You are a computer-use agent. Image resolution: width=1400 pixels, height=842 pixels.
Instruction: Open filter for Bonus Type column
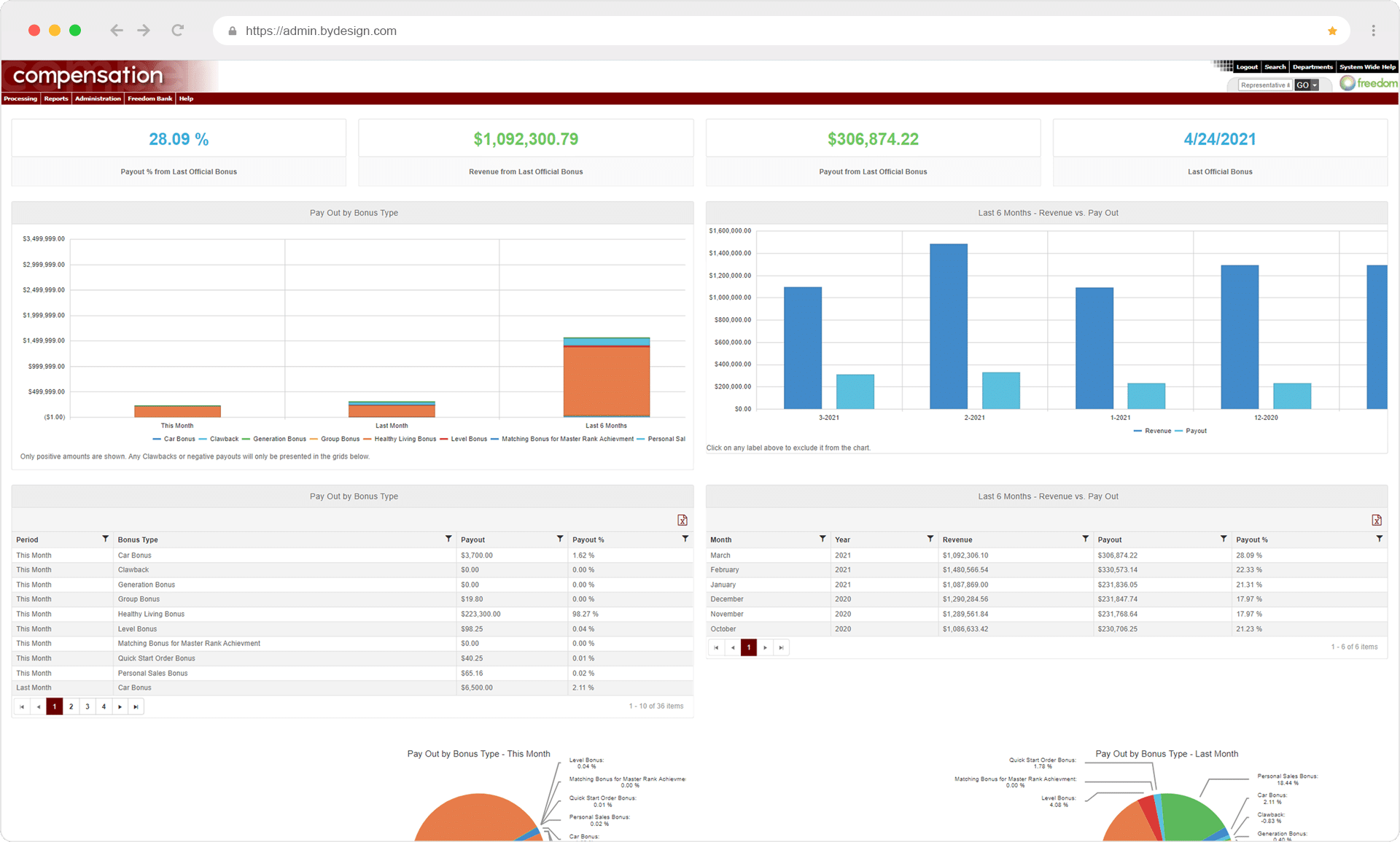448,539
